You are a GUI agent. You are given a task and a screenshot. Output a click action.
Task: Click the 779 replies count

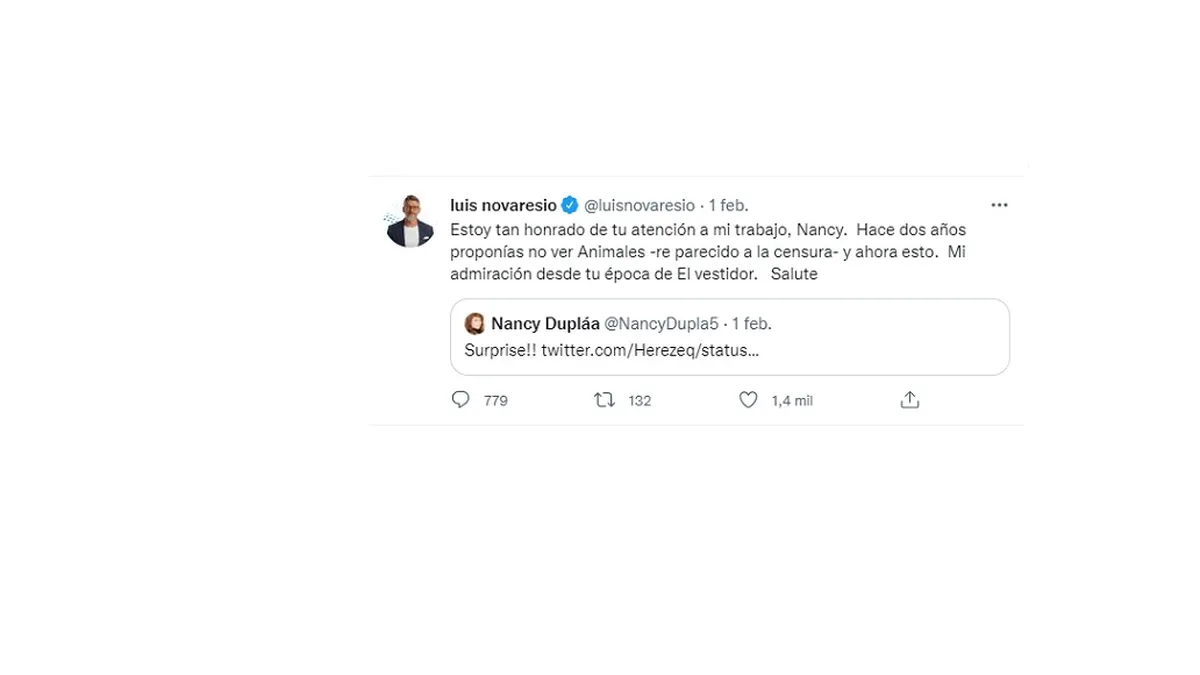[x=495, y=401]
